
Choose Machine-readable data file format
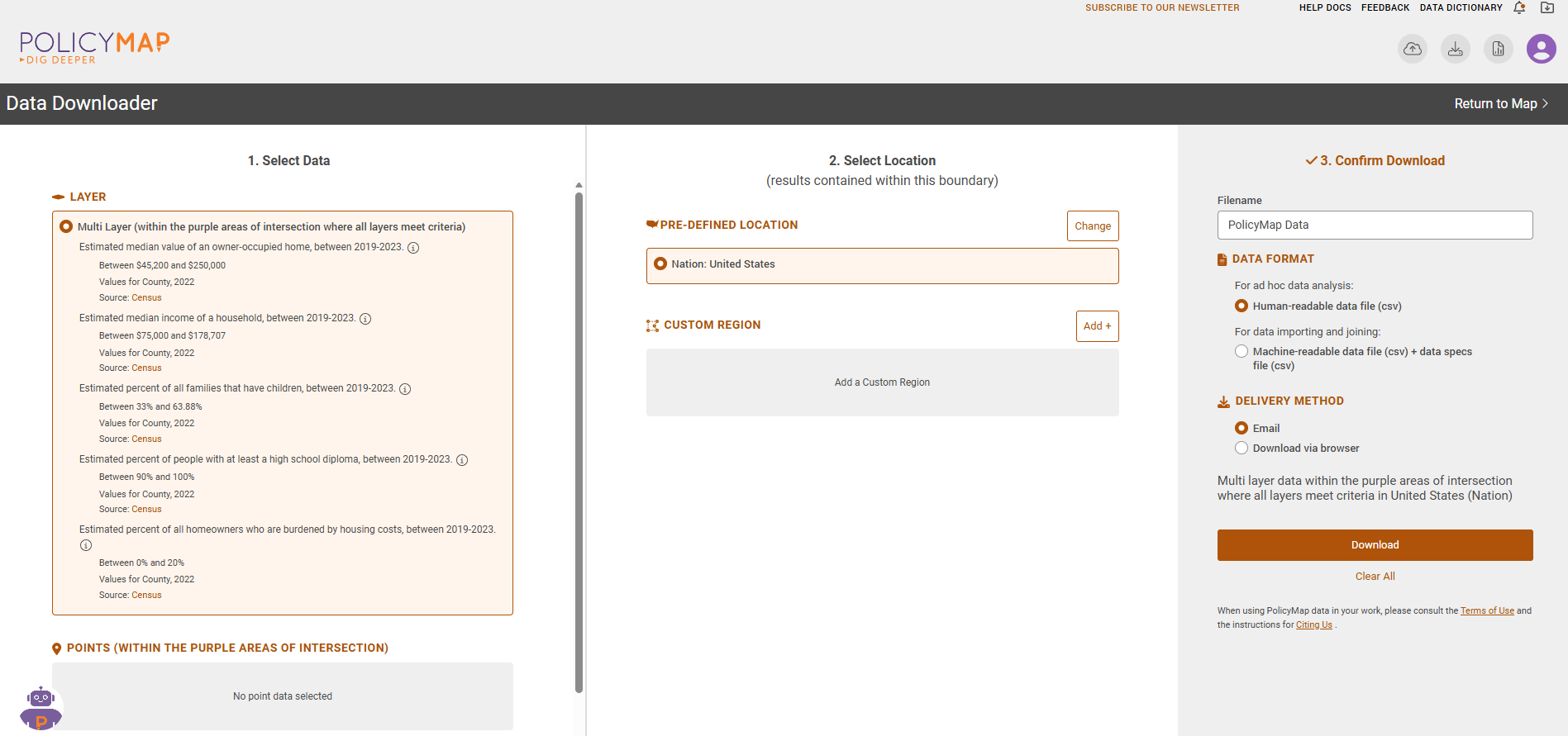coord(1242,351)
